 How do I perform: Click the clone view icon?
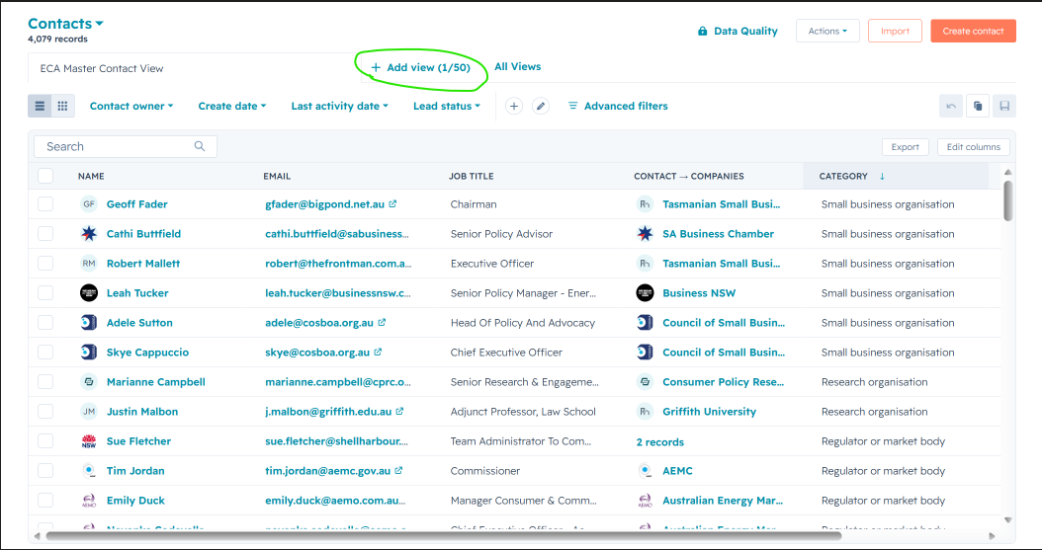[978, 106]
